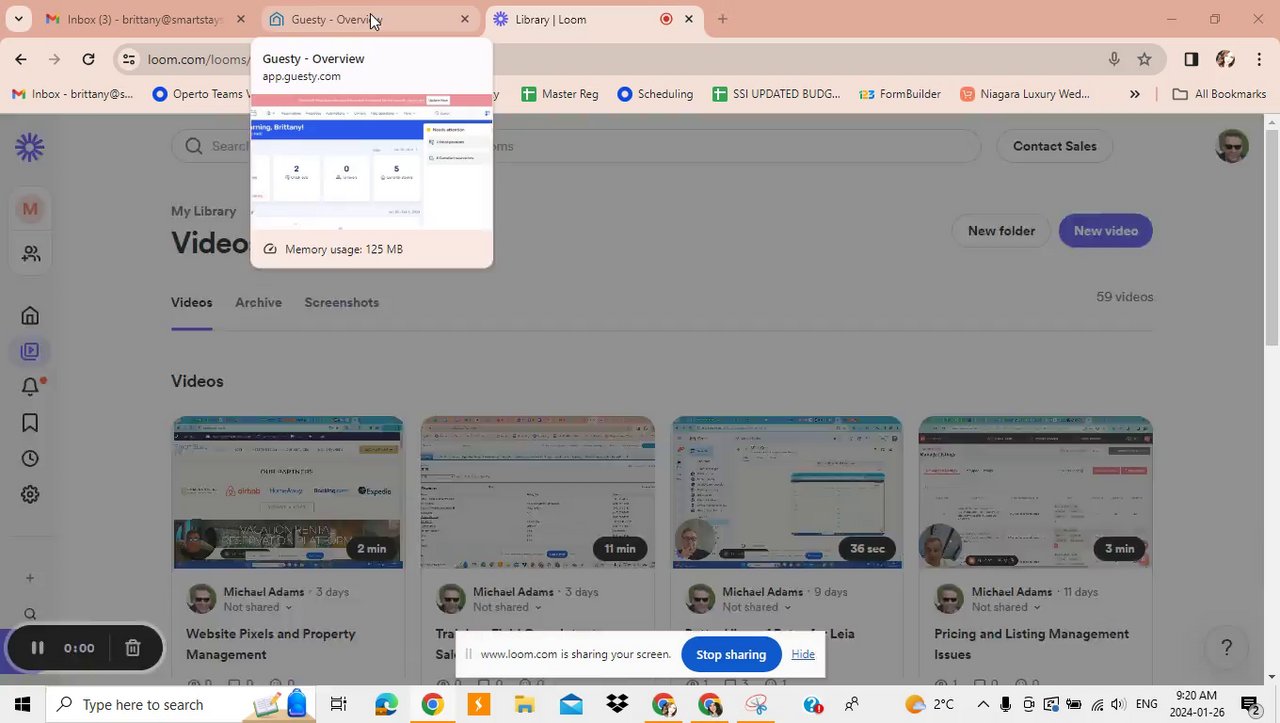
Task: Bookmark this page with the star icon
Action: coord(1144,59)
